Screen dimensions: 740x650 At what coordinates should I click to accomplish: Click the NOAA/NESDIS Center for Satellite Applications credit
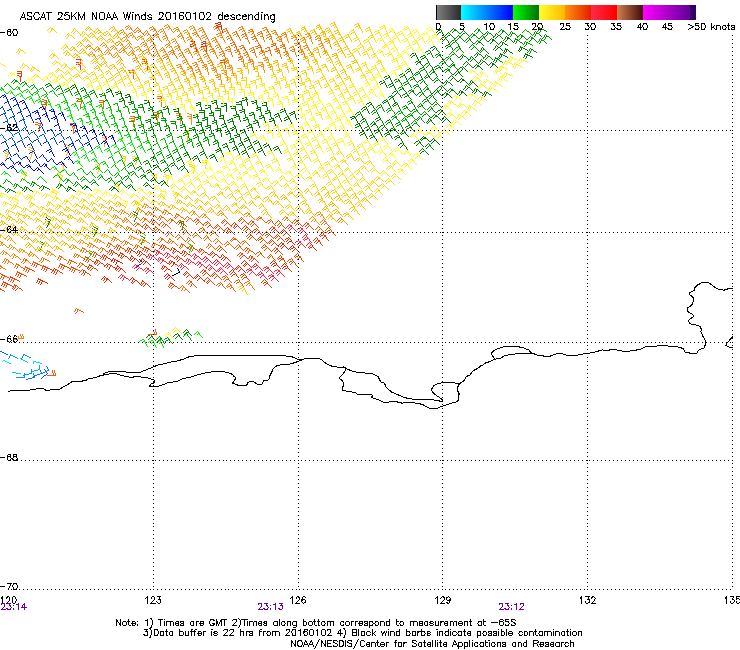[x=432, y=644]
